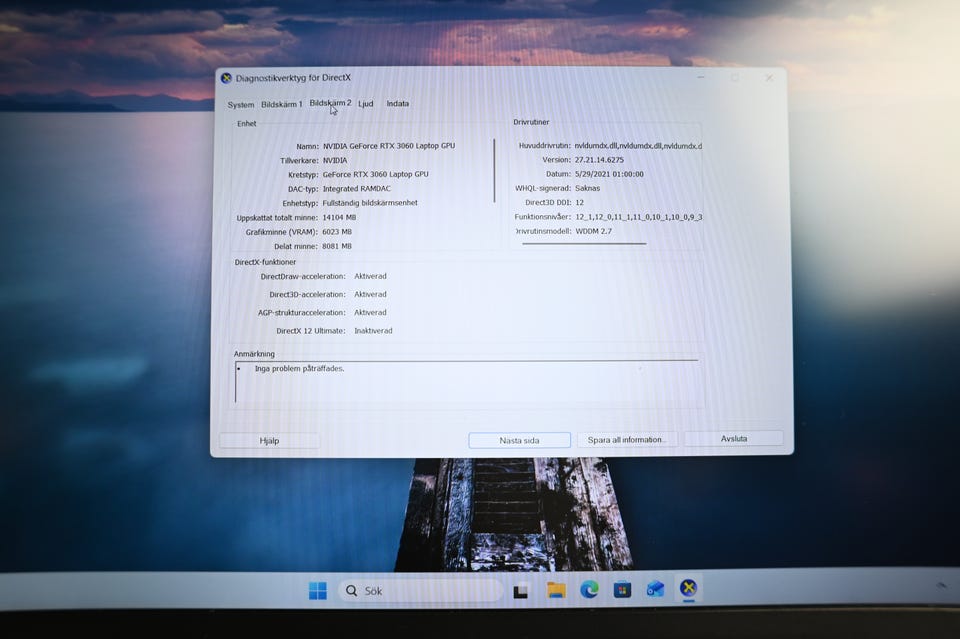The height and width of the screenshot is (639, 960).
Task: Click the DirectX icon in the title bar
Action: pyautogui.click(x=227, y=78)
